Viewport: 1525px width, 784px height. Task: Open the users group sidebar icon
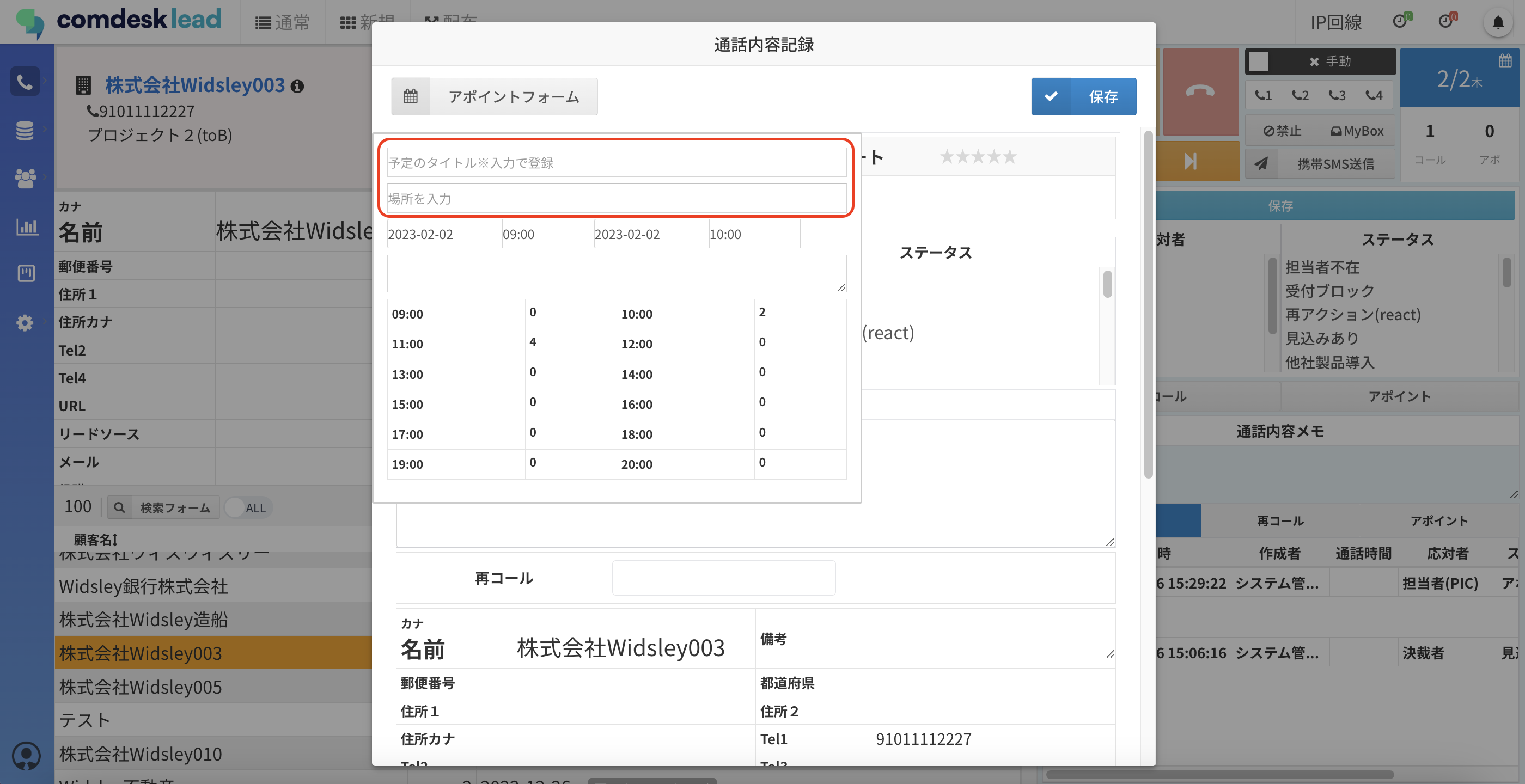[x=25, y=177]
